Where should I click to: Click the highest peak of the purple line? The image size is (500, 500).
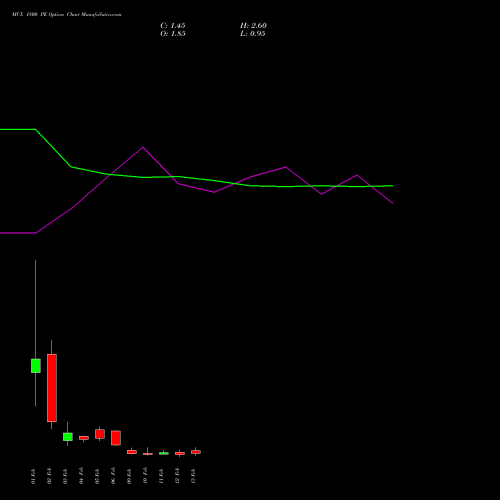pyautogui.click(x=143, y=147)
